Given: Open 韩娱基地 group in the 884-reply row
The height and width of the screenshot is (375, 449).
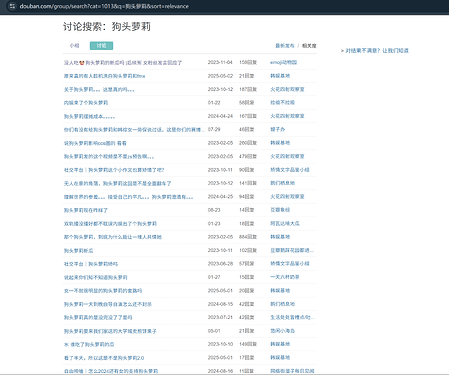Looking at the screenshot, I should (x=280, y=237).
